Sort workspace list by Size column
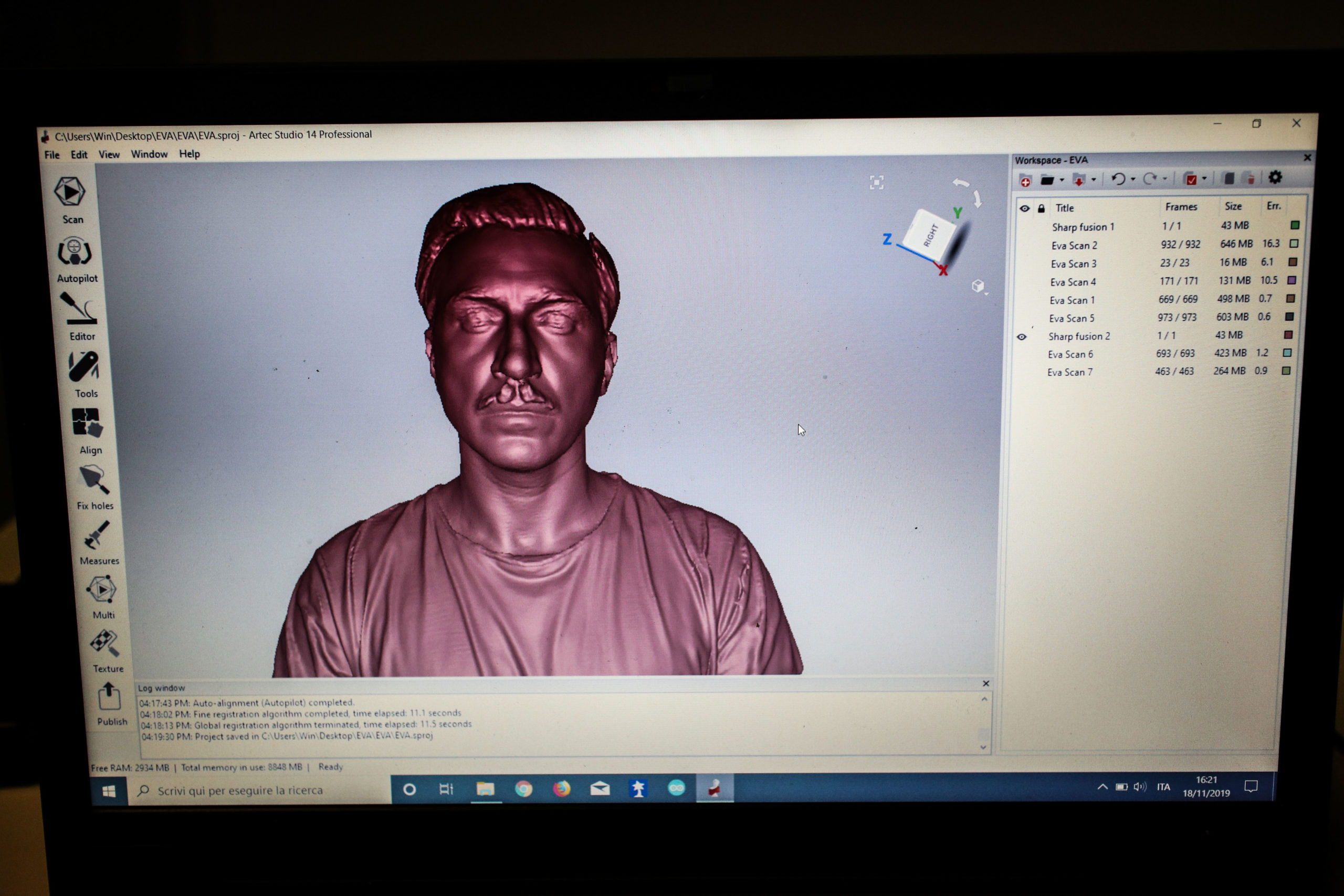Image resolution: width=1344 pixels, height=896 pixels. pos(1233,206)
